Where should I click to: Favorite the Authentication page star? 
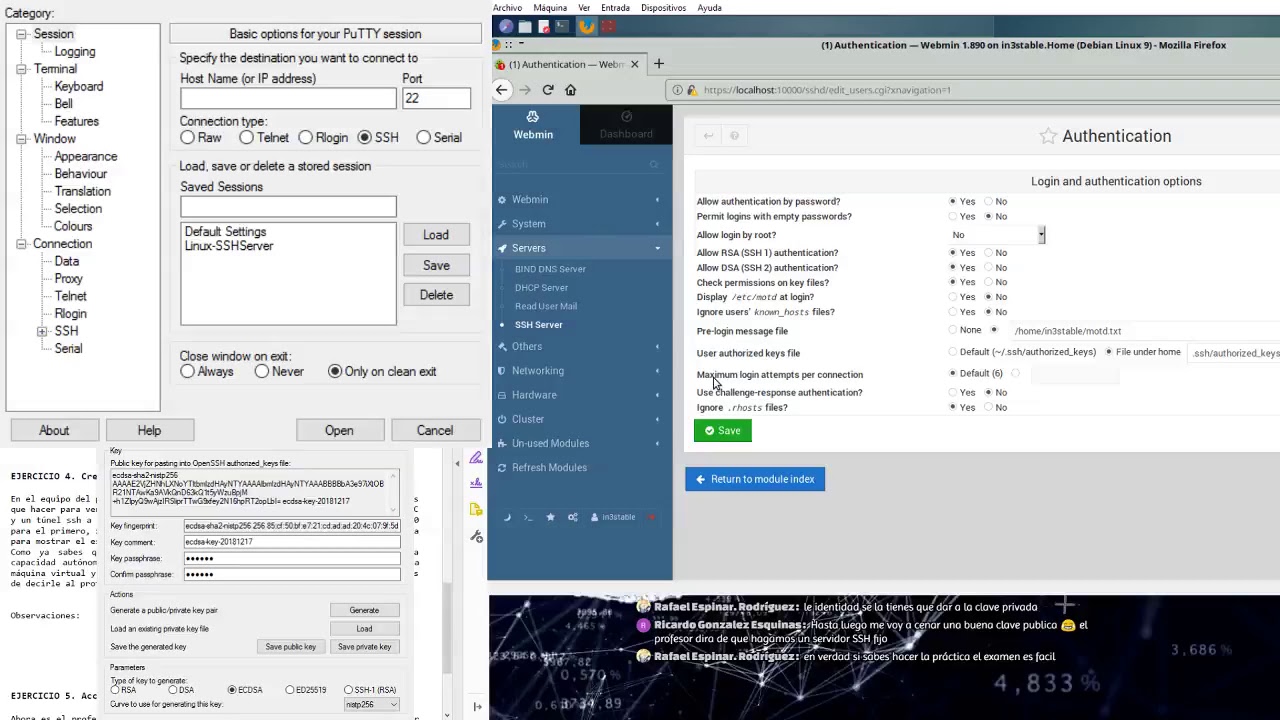[1048, 136]
